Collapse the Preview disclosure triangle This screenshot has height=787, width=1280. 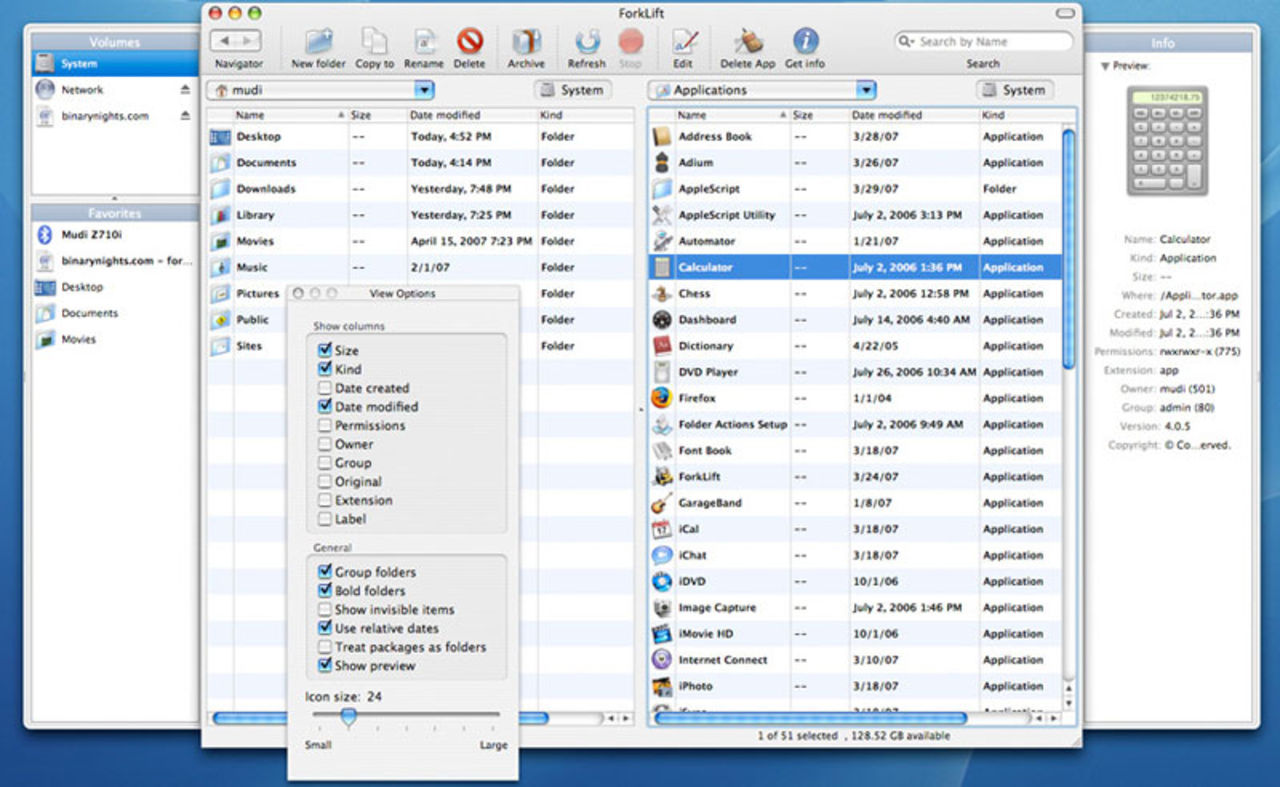pos(1104,67)
